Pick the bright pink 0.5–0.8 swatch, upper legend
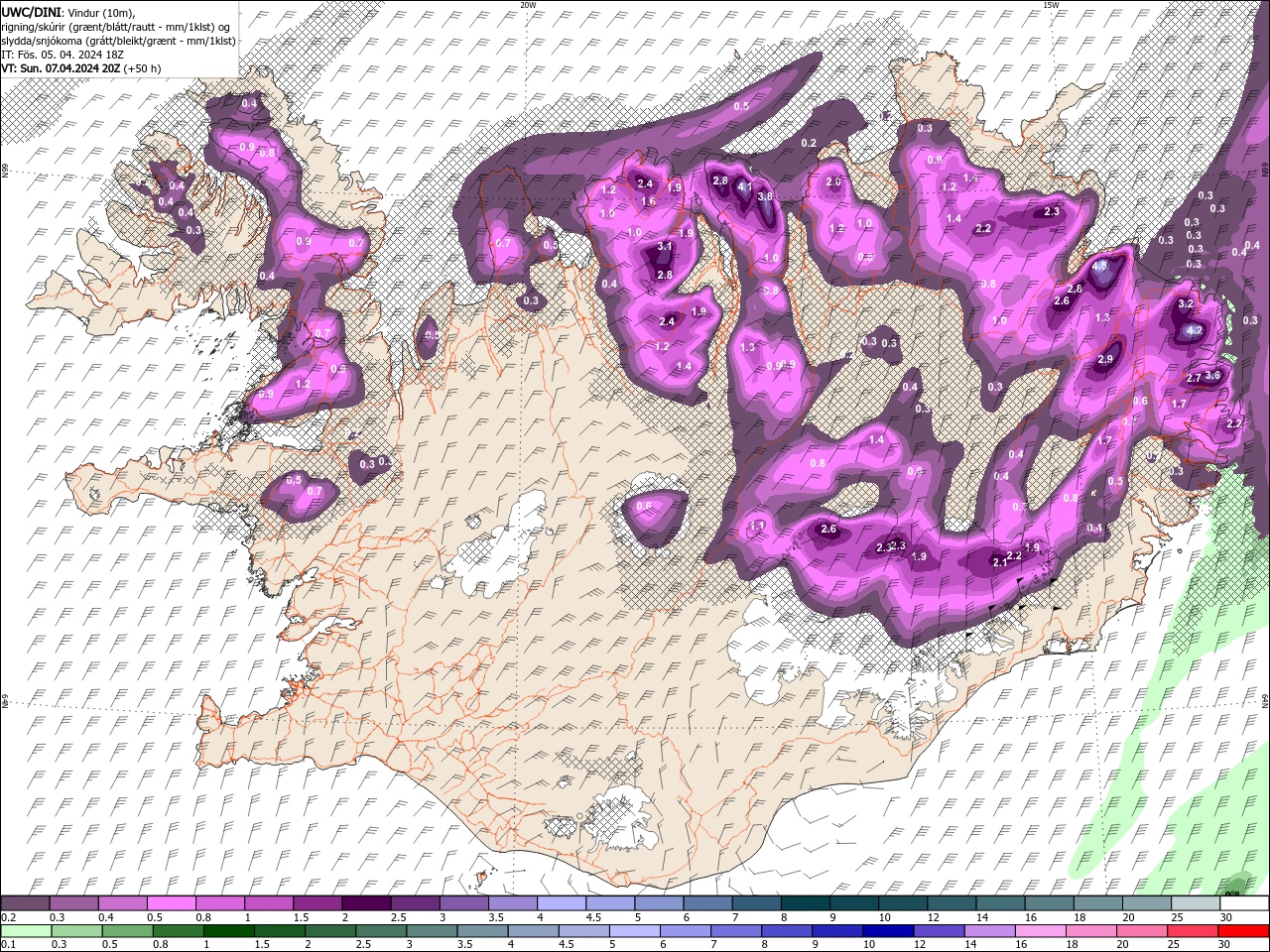The height and width of the screenshot is (952, 1270). 171,903
